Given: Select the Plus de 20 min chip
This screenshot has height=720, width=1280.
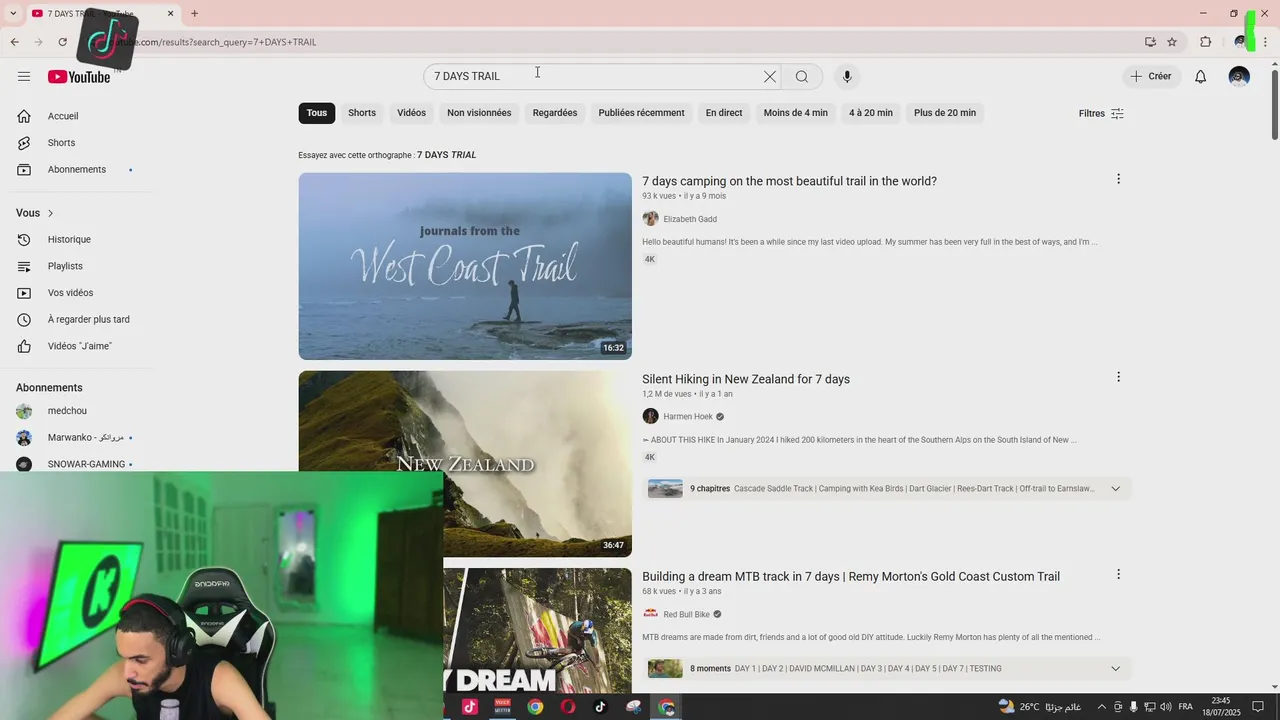Looking at the screenshot, I should (x=945, y=113).
